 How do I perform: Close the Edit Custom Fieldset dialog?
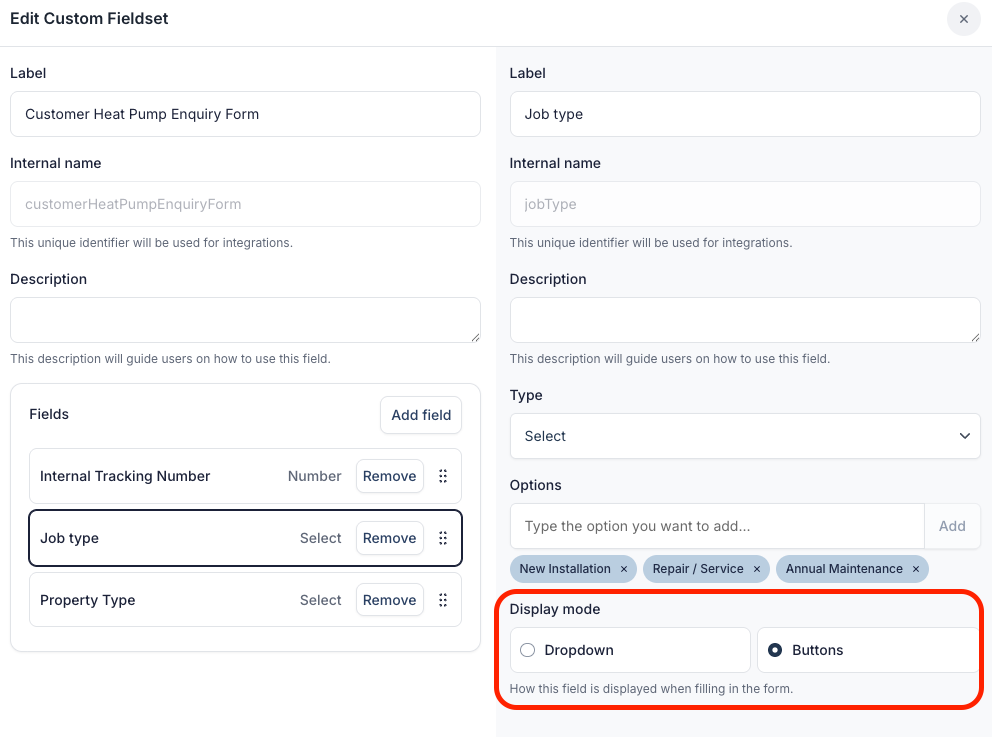(x=963, y=19)
